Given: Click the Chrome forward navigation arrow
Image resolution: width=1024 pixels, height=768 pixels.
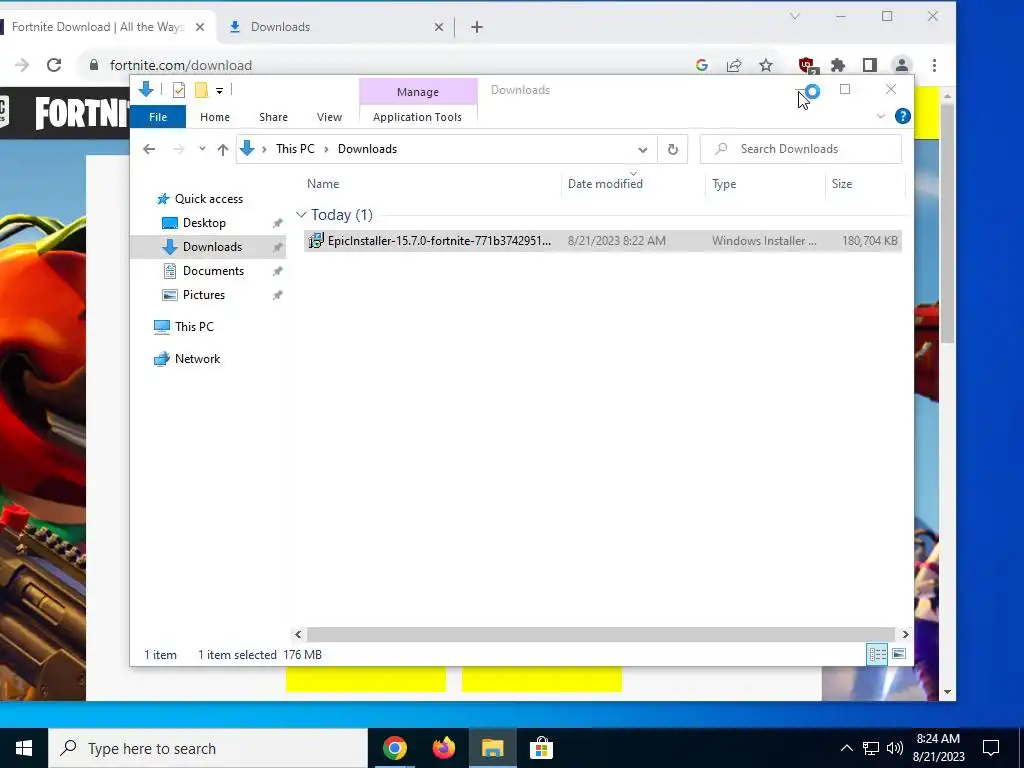Looking at the screenshot, I should (22, 65).
